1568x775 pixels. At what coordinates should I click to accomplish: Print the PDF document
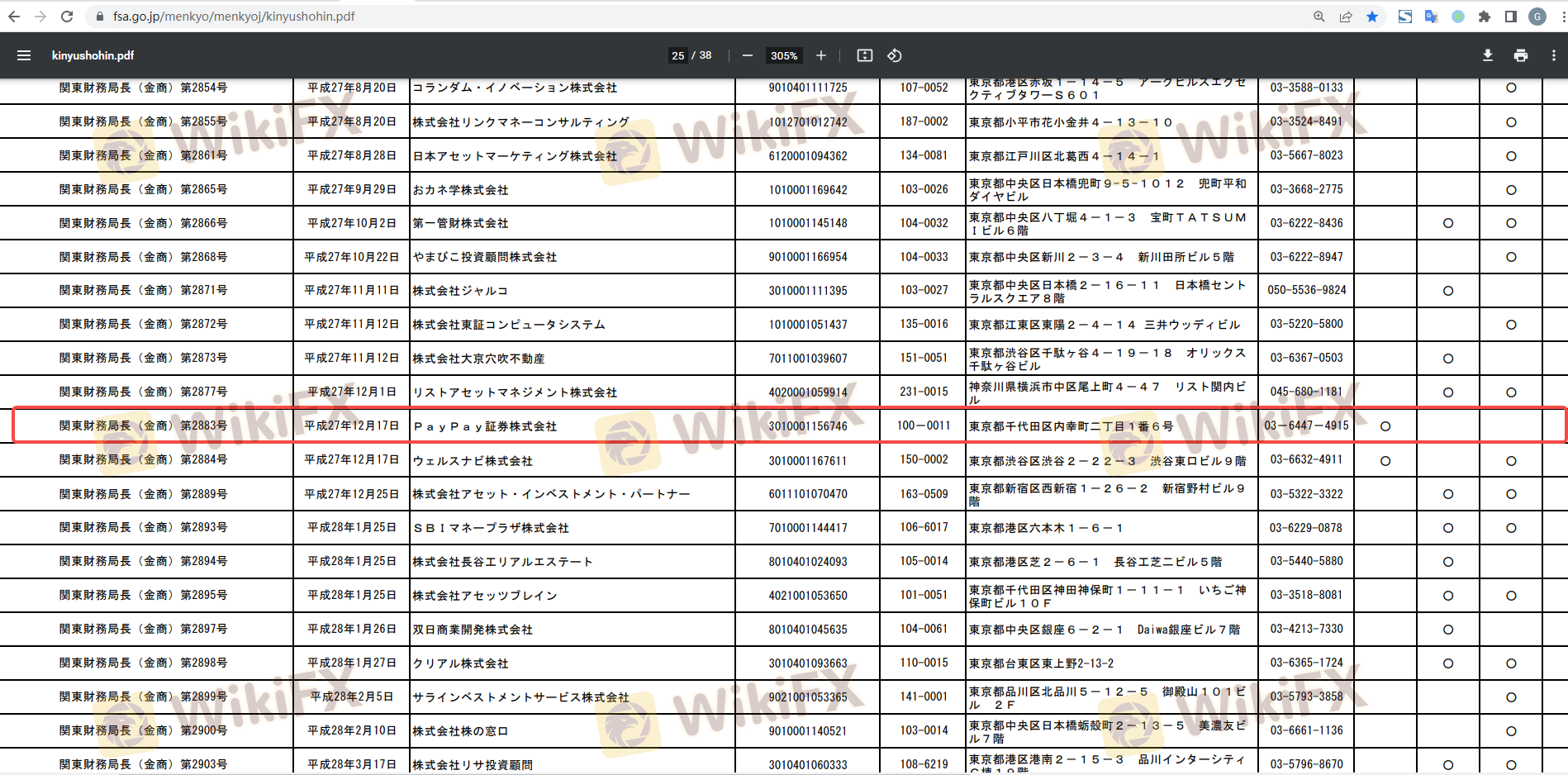(x=1520, y=55)
